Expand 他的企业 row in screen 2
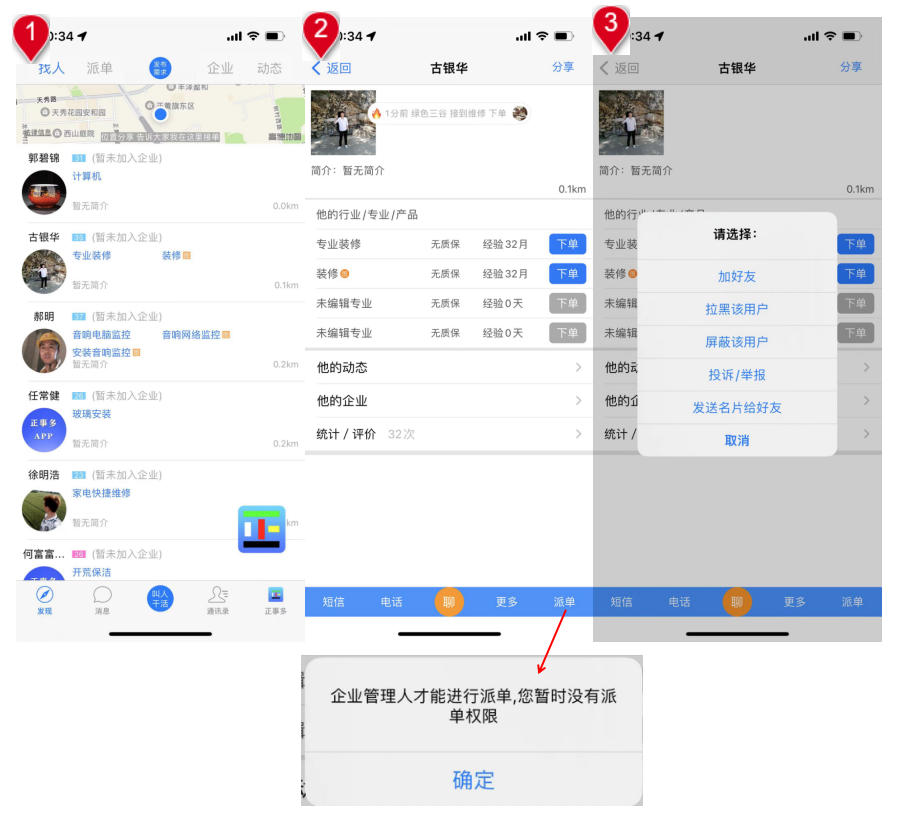The width and height of the screenshot is (908, 827). coord(449,401)
